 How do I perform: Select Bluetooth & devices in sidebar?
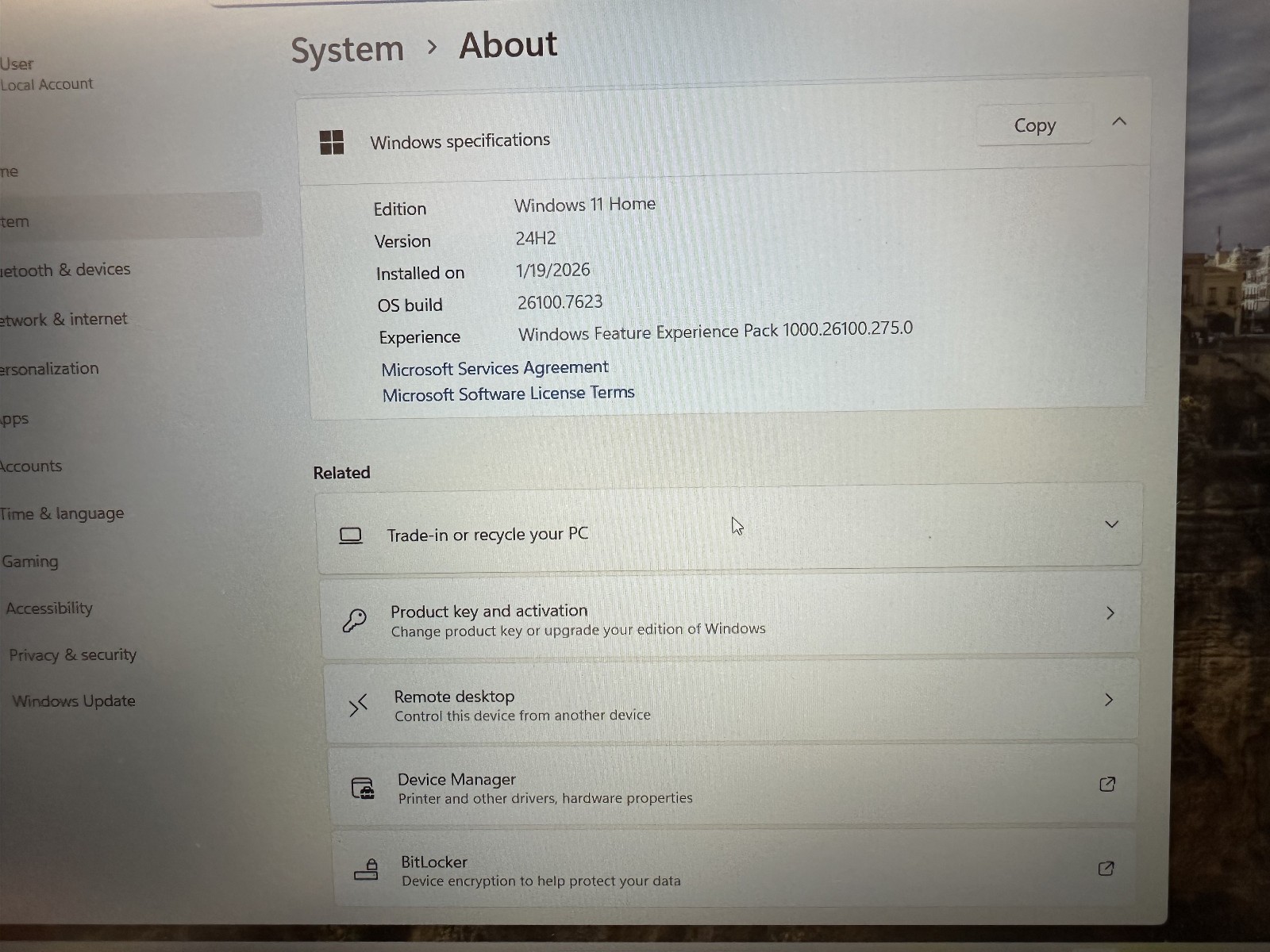pos(65,270)
